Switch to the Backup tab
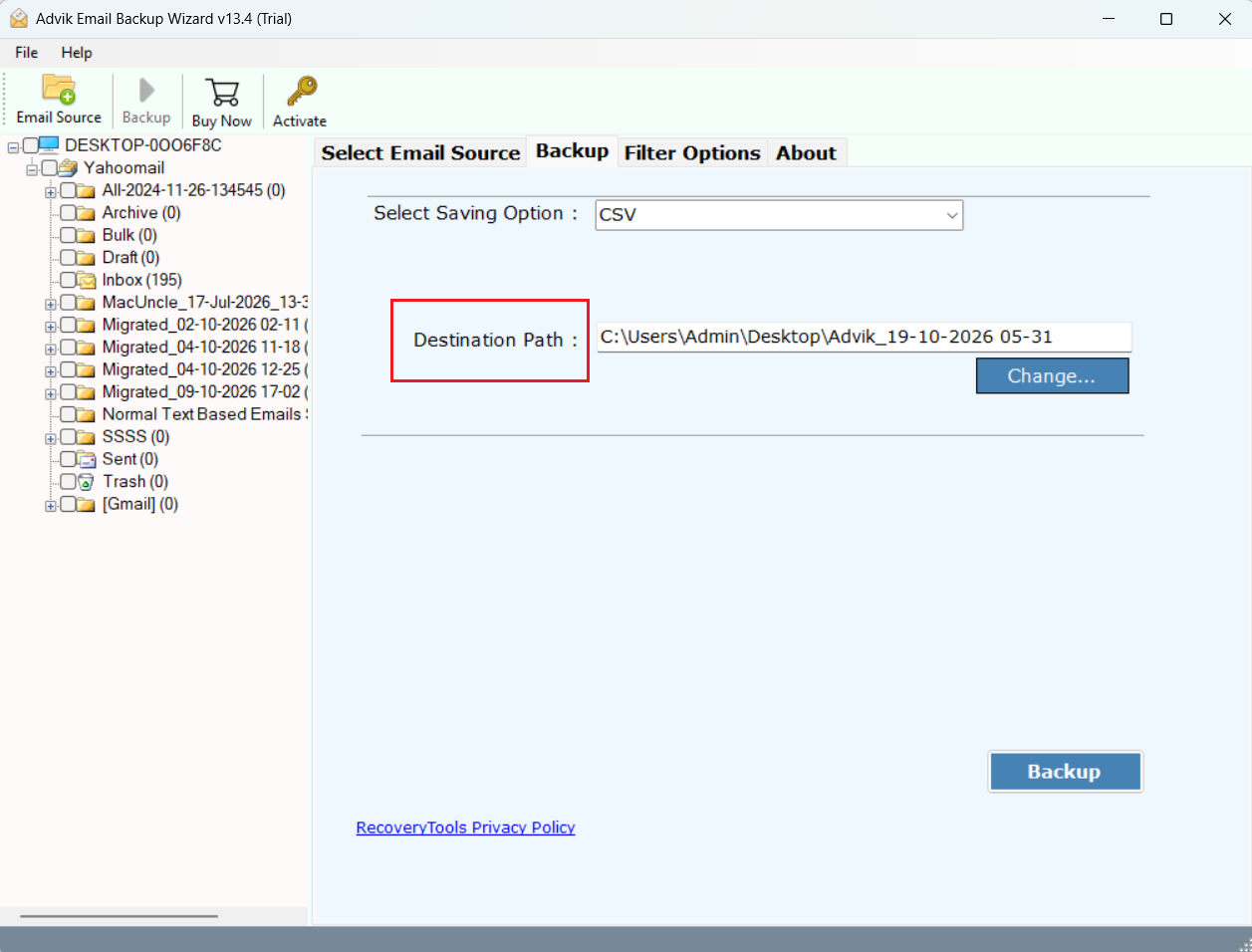This screenshot has width=1252, height=952. pyautogui.click(x=573, y=151)
